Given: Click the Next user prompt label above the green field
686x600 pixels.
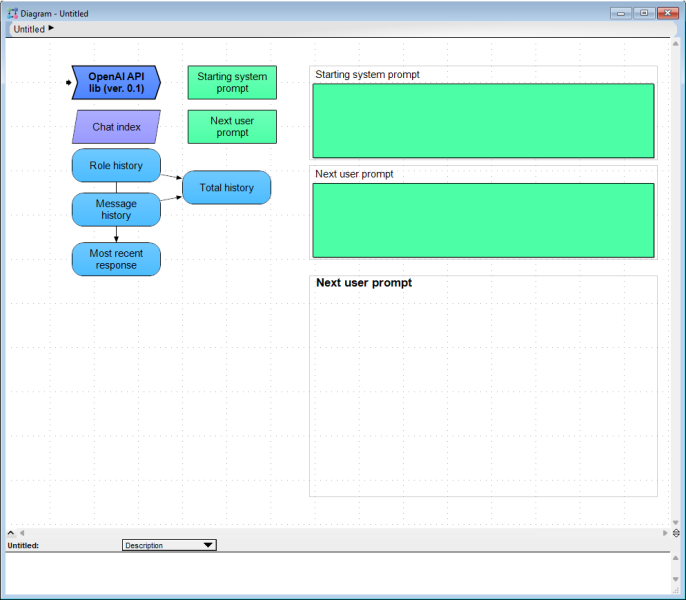Looking at the screenshot, I should (354, 174).
